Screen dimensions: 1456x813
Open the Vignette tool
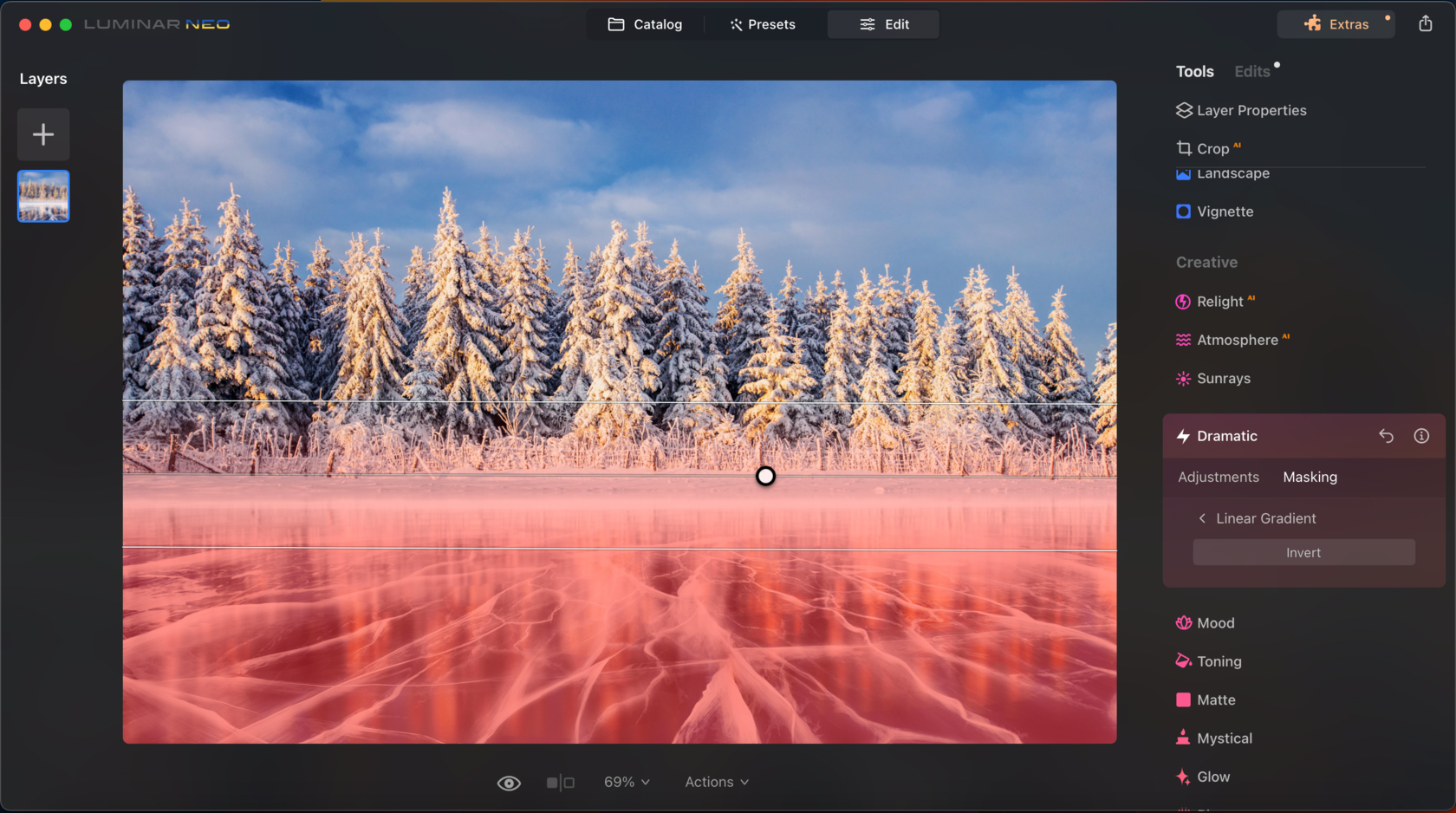pos(1225,211)
